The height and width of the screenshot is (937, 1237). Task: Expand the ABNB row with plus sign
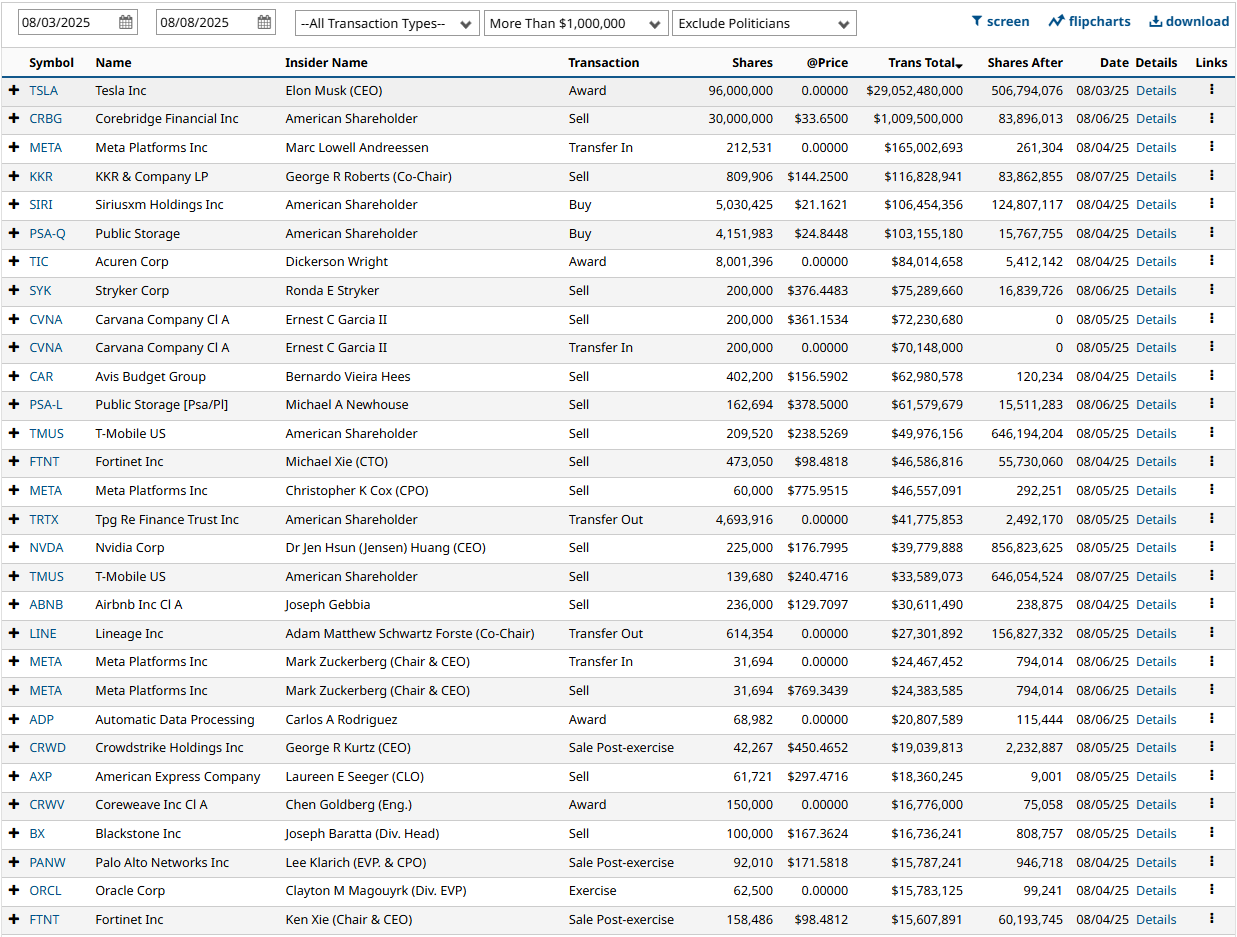point(14,604)
